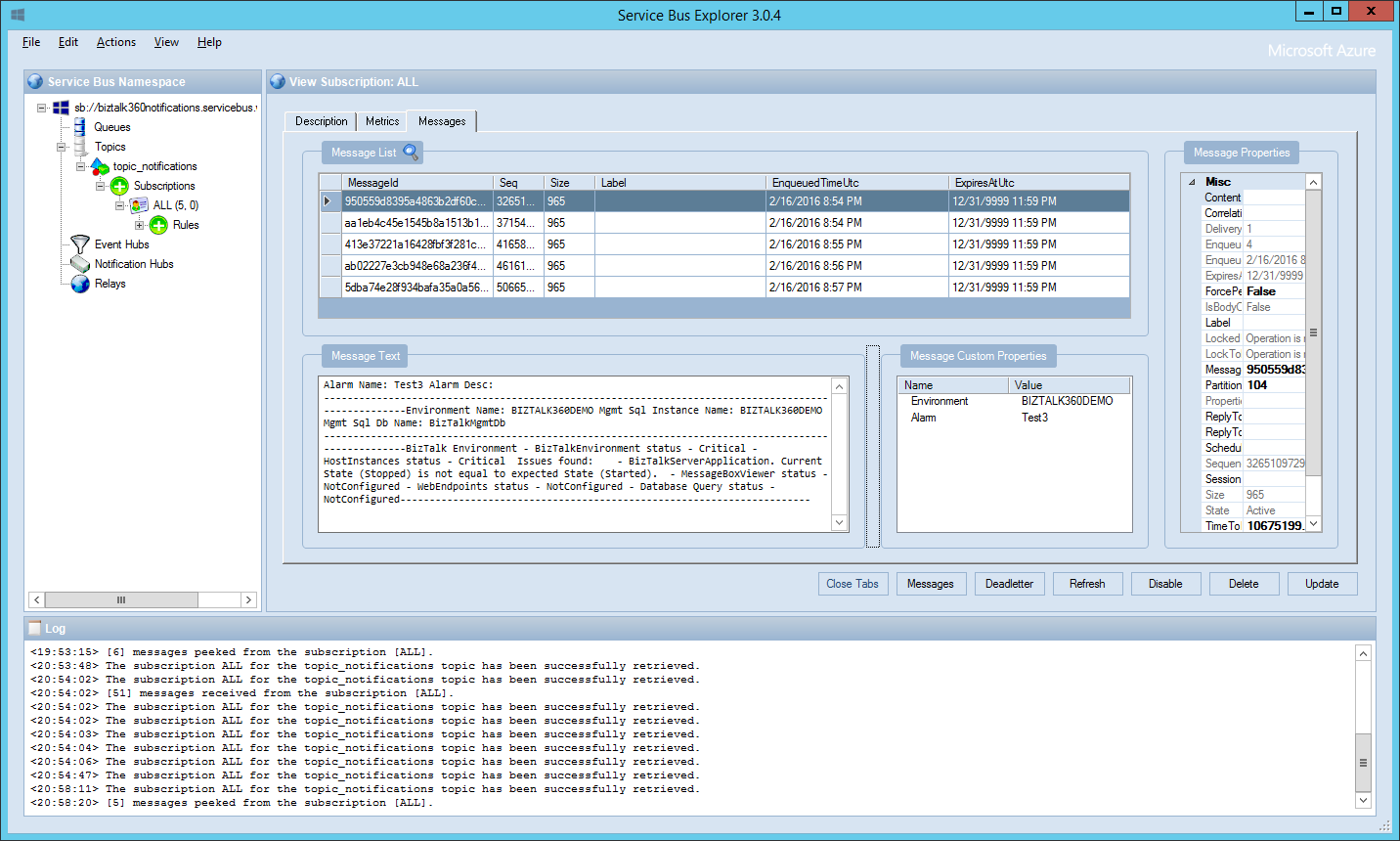Click the Name column header in Custom Properties
This screenshot has width=1400, height=841.
[x=953, y=385]
